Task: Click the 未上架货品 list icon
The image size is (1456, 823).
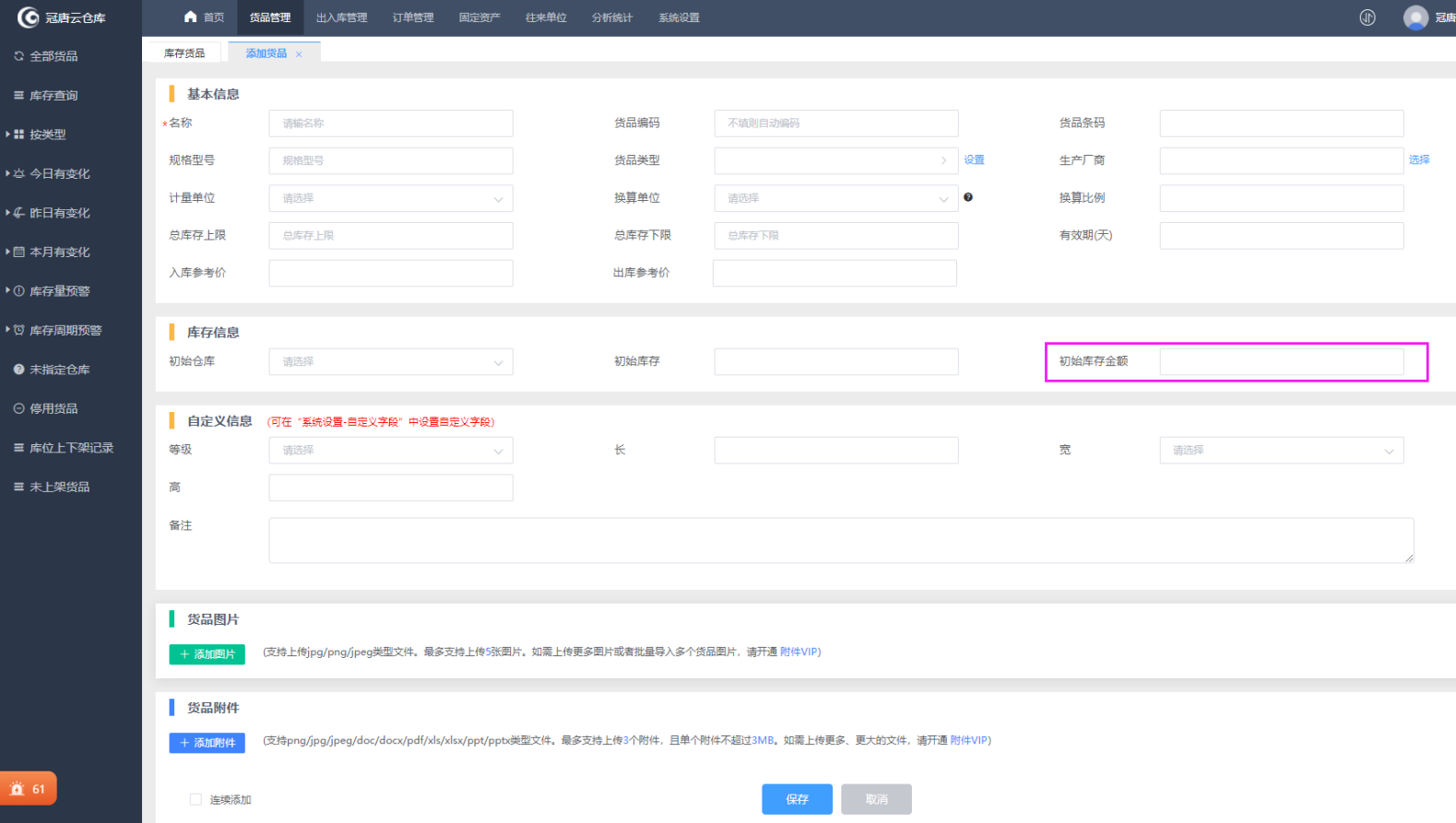Action: coord(18,487)
